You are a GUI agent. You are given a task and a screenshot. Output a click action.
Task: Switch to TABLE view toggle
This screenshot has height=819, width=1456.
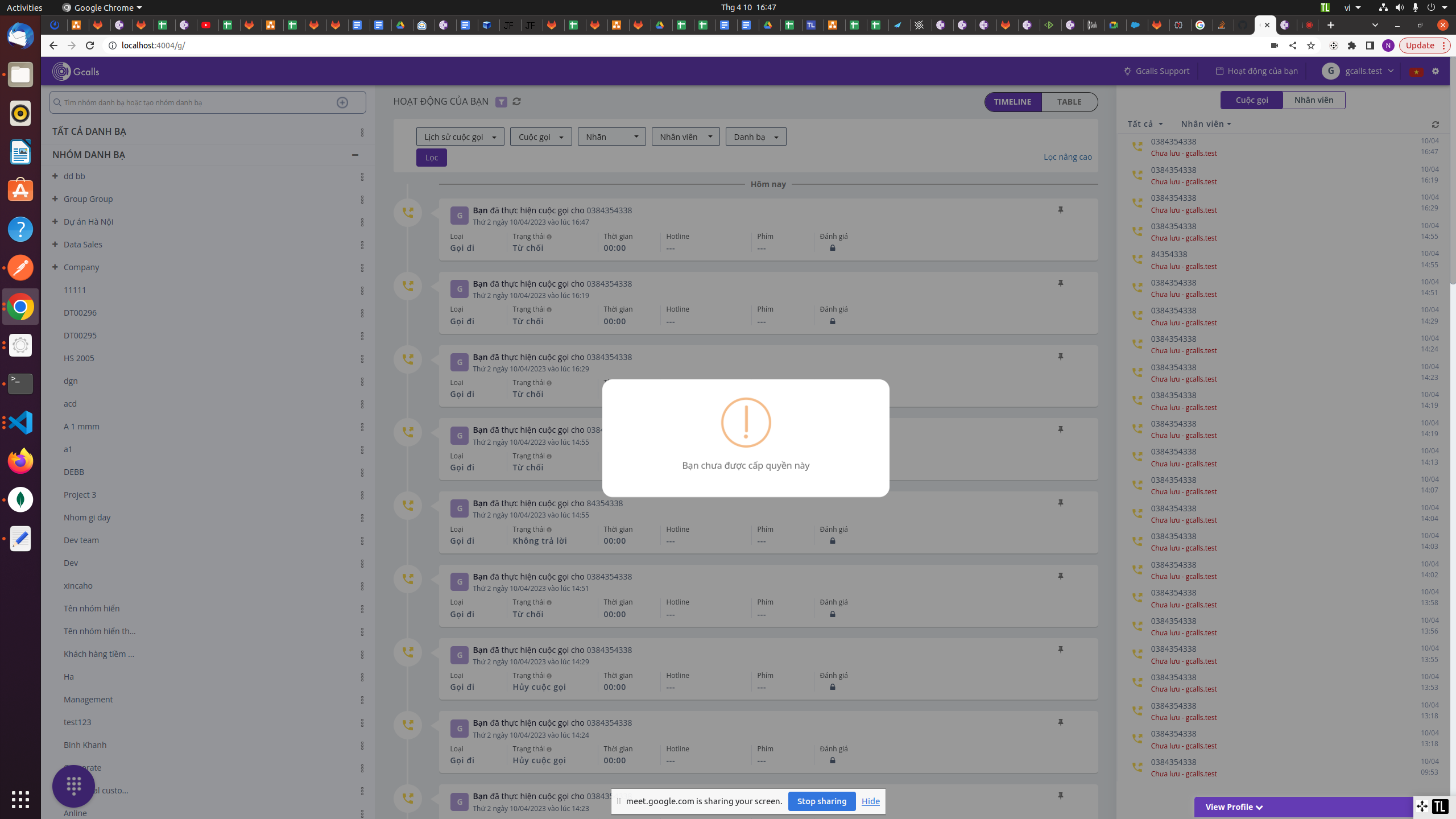point(1069,102)
